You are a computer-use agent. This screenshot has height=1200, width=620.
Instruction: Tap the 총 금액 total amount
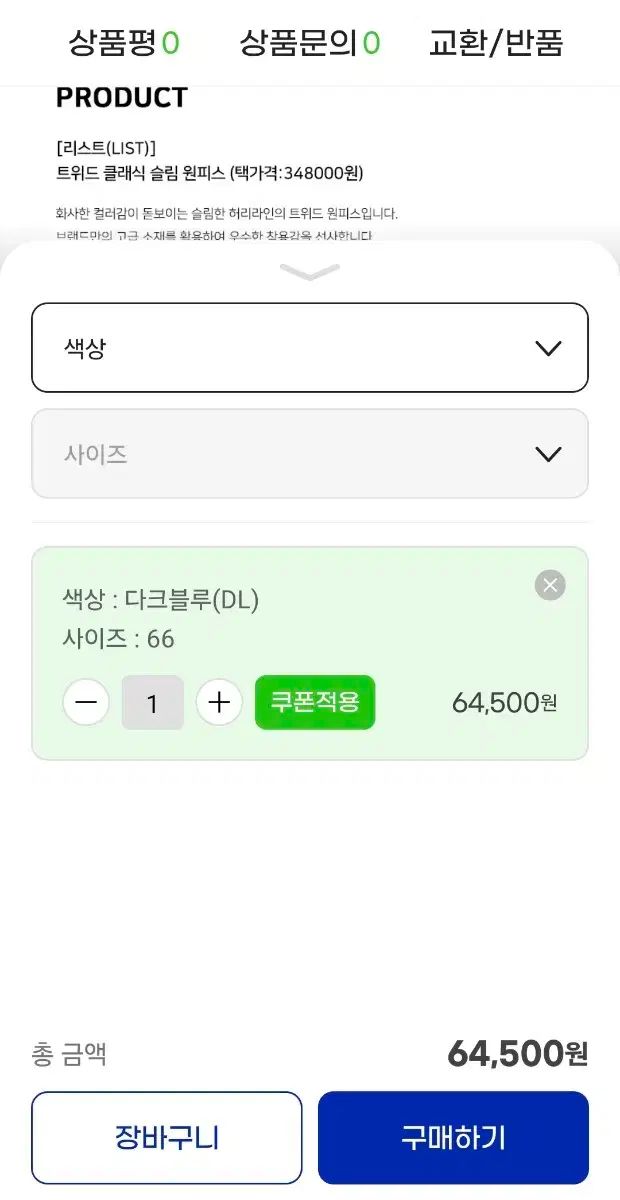[517, 1054]
